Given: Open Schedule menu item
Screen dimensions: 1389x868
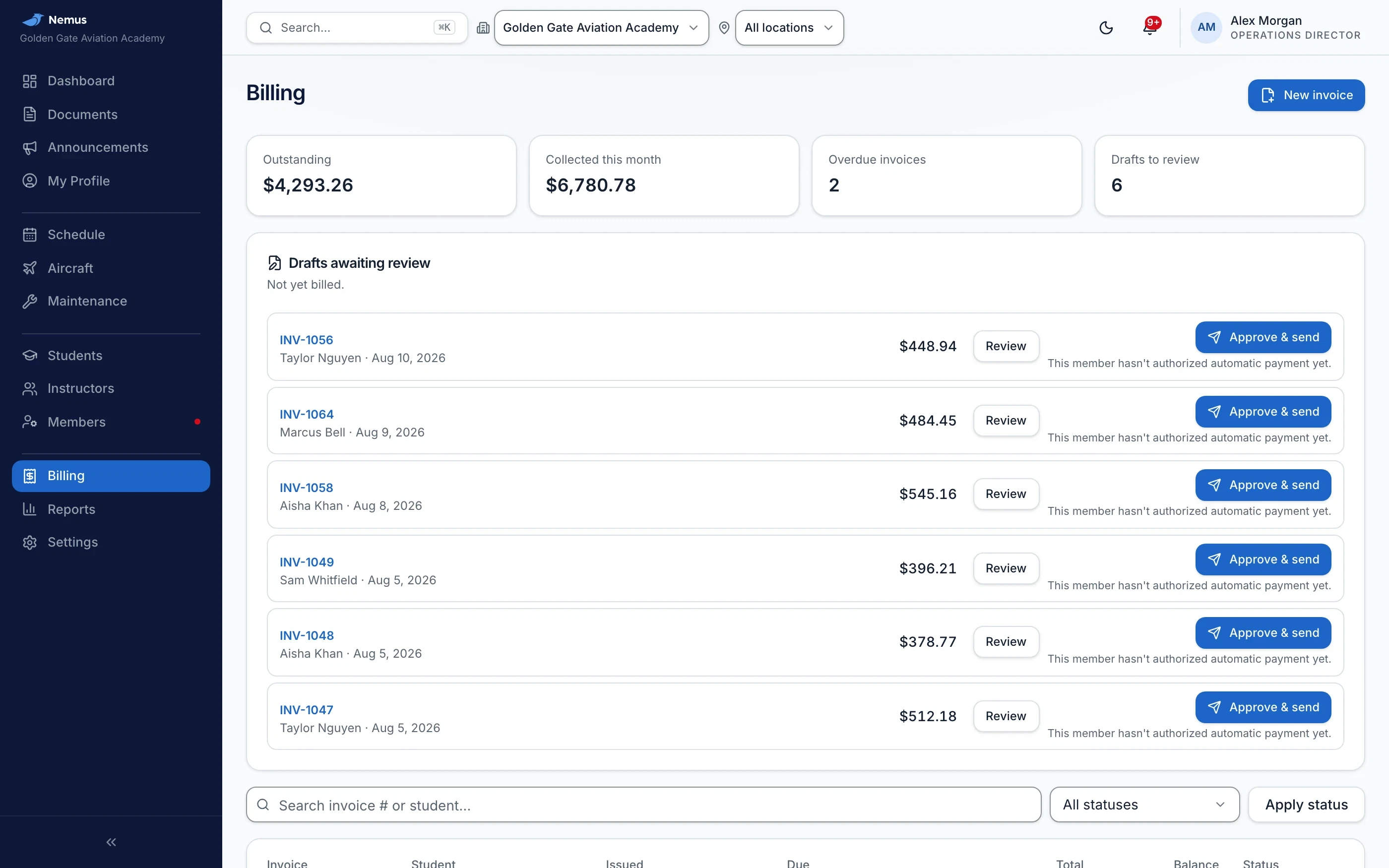Looking at the screenshot, I should [111, 235].
